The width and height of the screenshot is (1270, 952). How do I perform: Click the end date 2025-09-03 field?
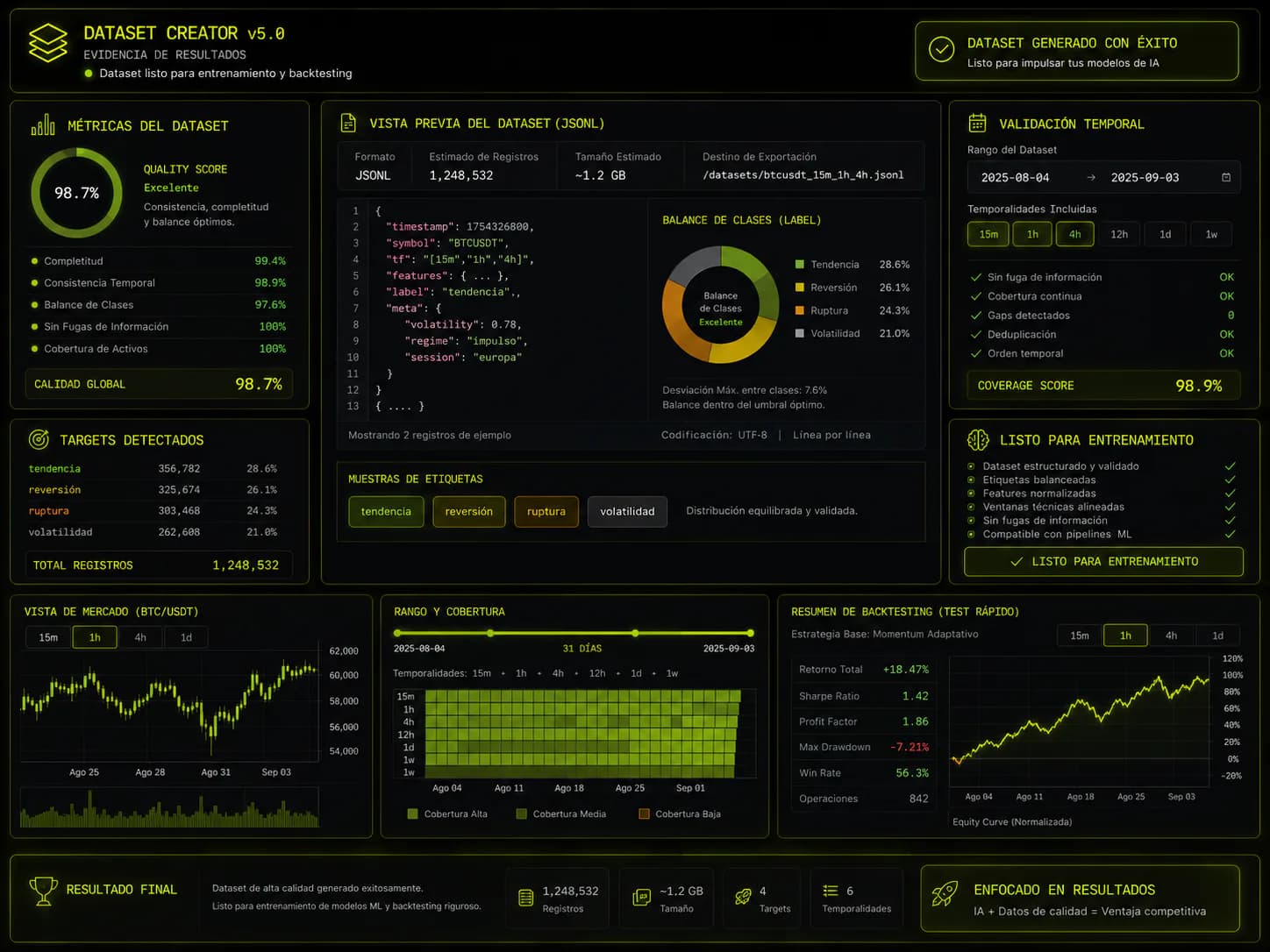[1145, 178]
